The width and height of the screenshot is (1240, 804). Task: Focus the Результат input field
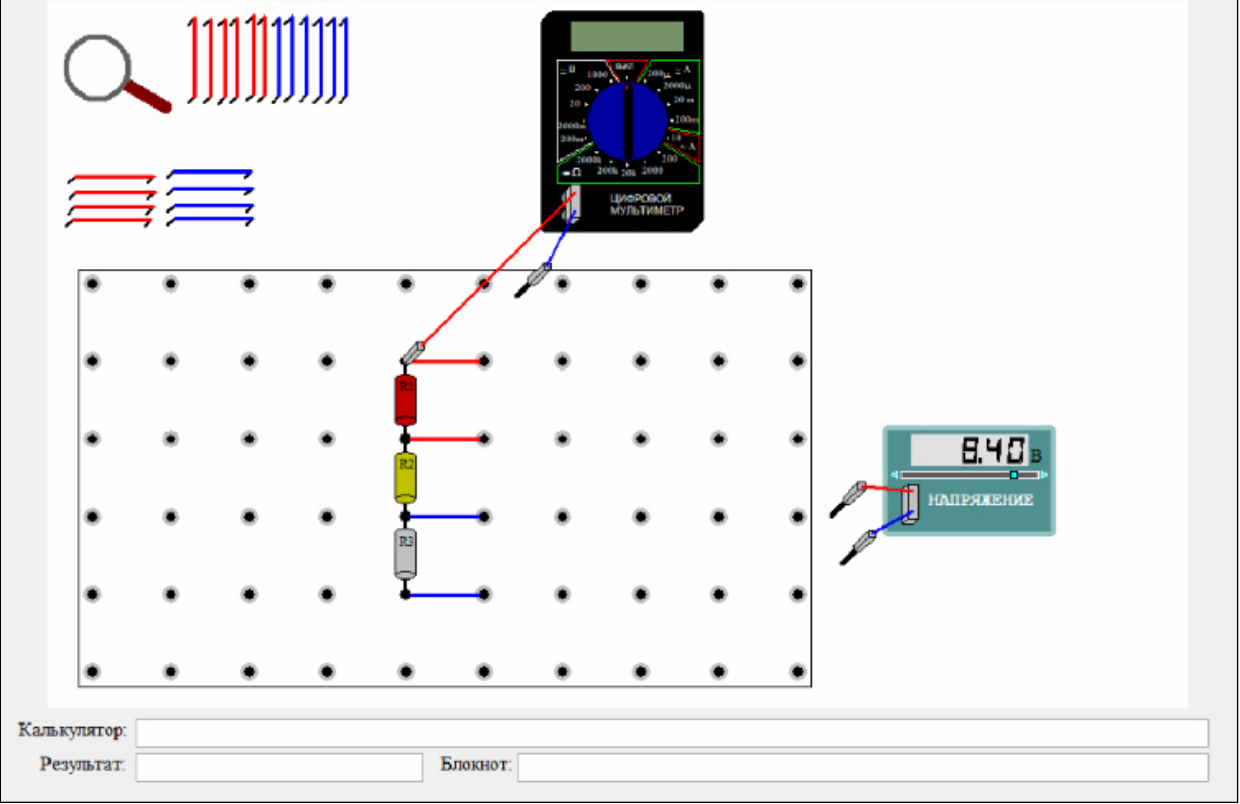click(279, 768)
